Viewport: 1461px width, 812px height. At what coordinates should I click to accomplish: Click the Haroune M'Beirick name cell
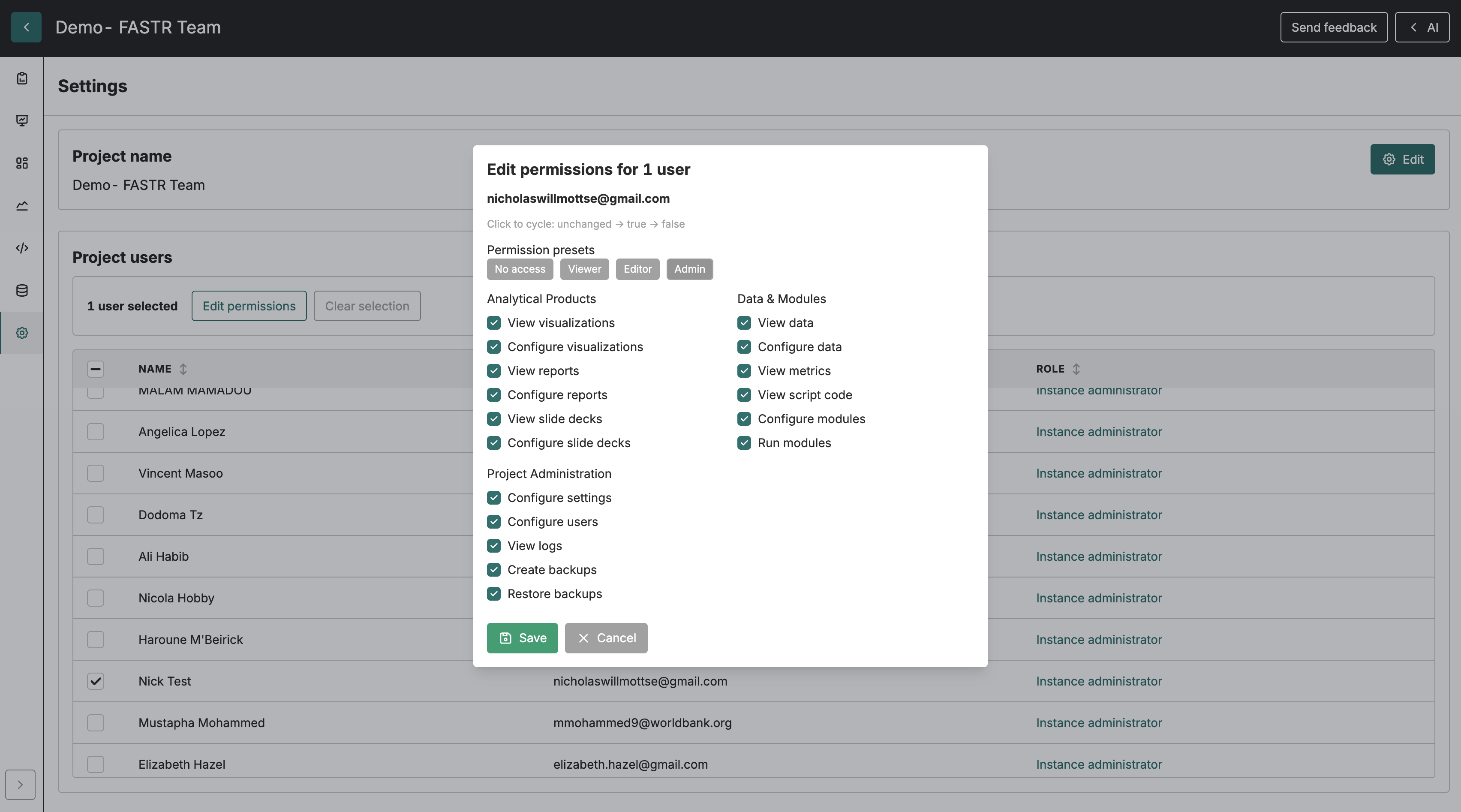click(191, 640)
